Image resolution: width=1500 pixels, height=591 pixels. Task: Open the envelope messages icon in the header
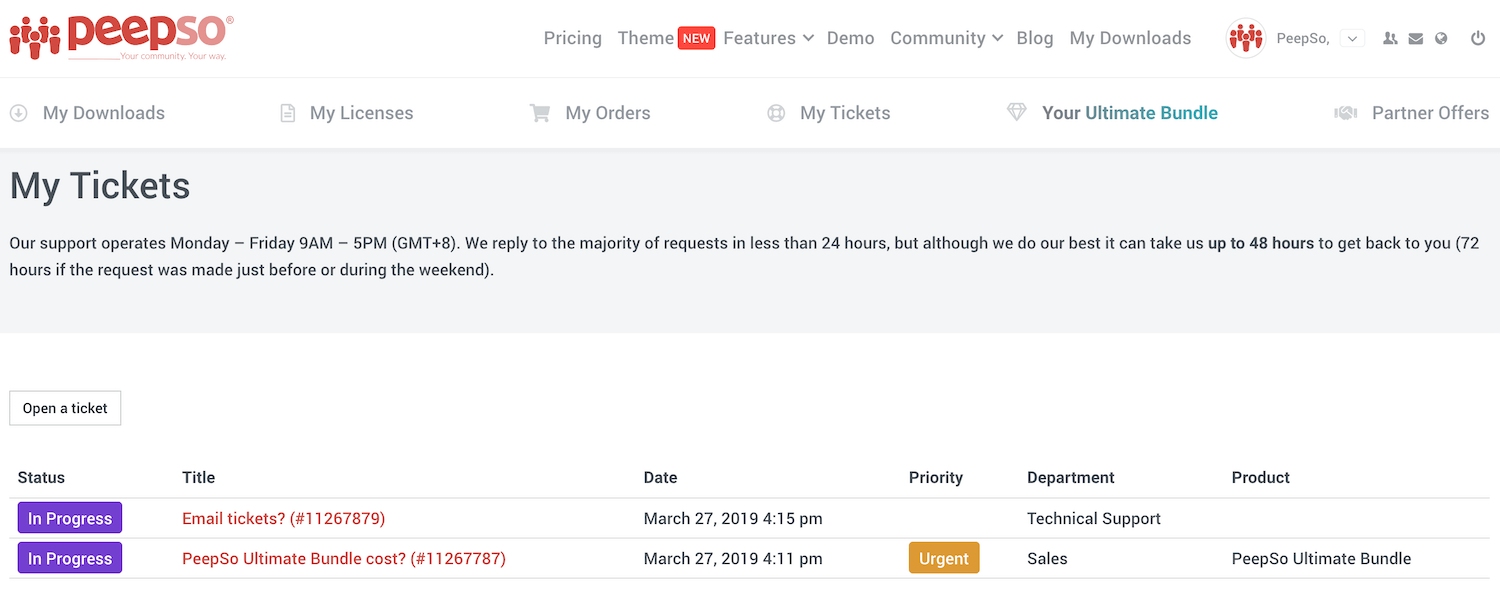pos(1415,37)
